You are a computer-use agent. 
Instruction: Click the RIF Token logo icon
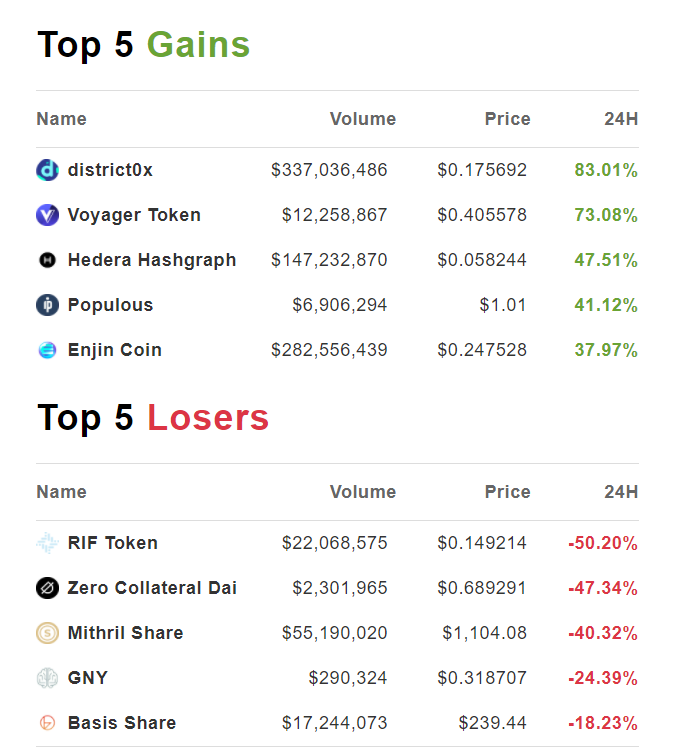[47, 543]
